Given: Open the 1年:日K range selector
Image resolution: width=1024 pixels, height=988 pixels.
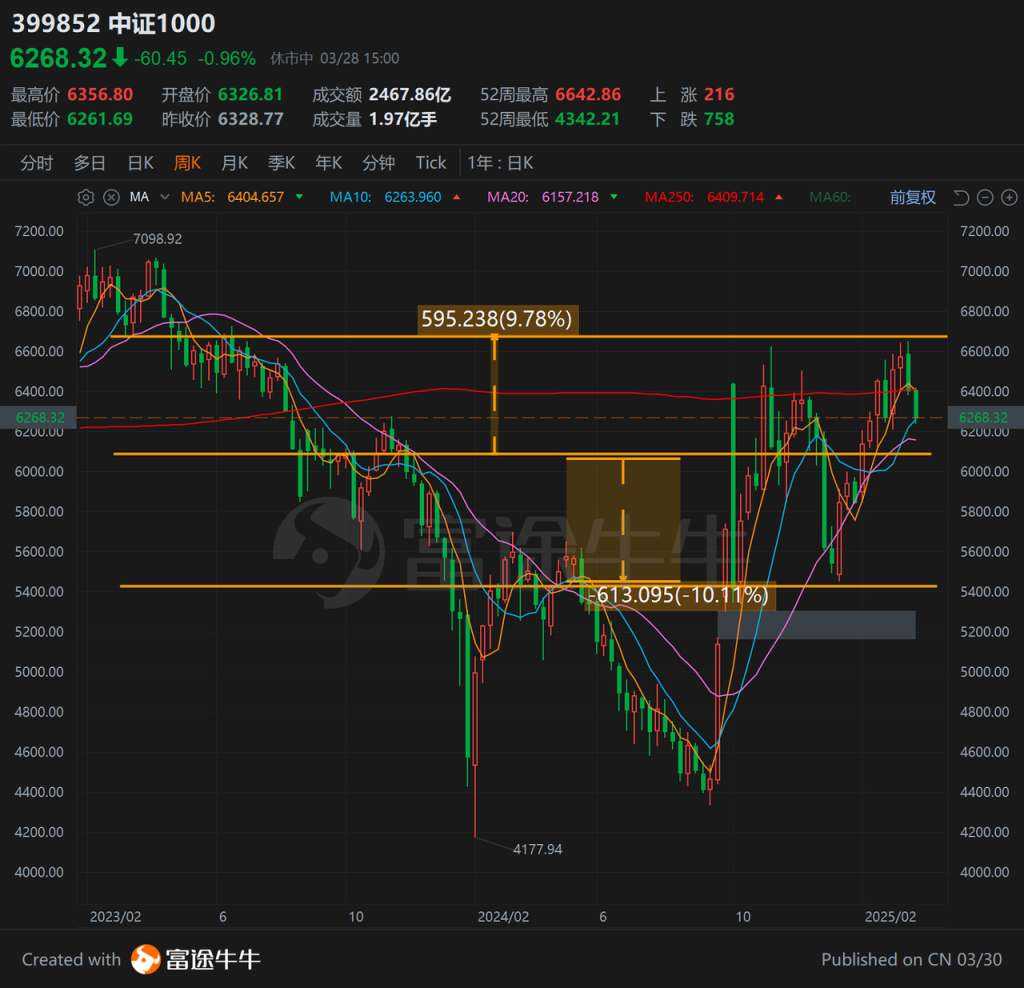Looking at the screenshot, I should click(501, 163).
